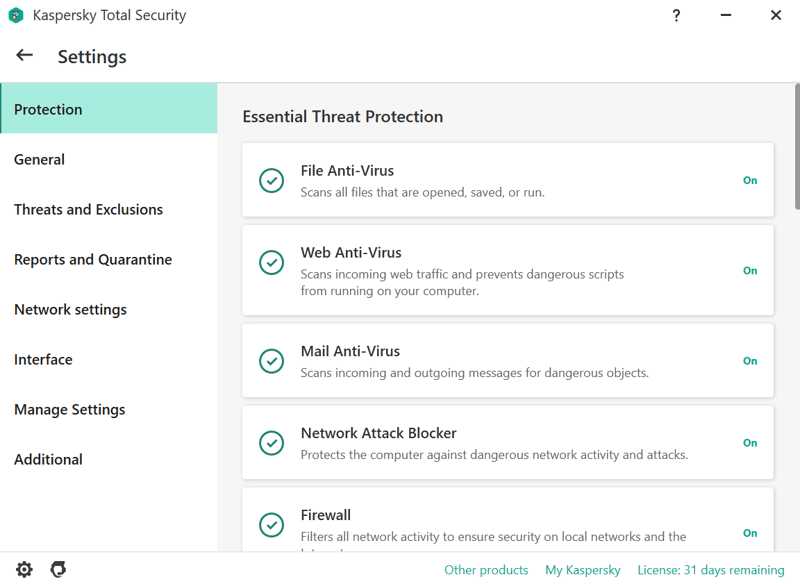This screenshot has width=800, height=584.
Task: Click Web Anti-Virus checkmark status icon
Action: 271,263
